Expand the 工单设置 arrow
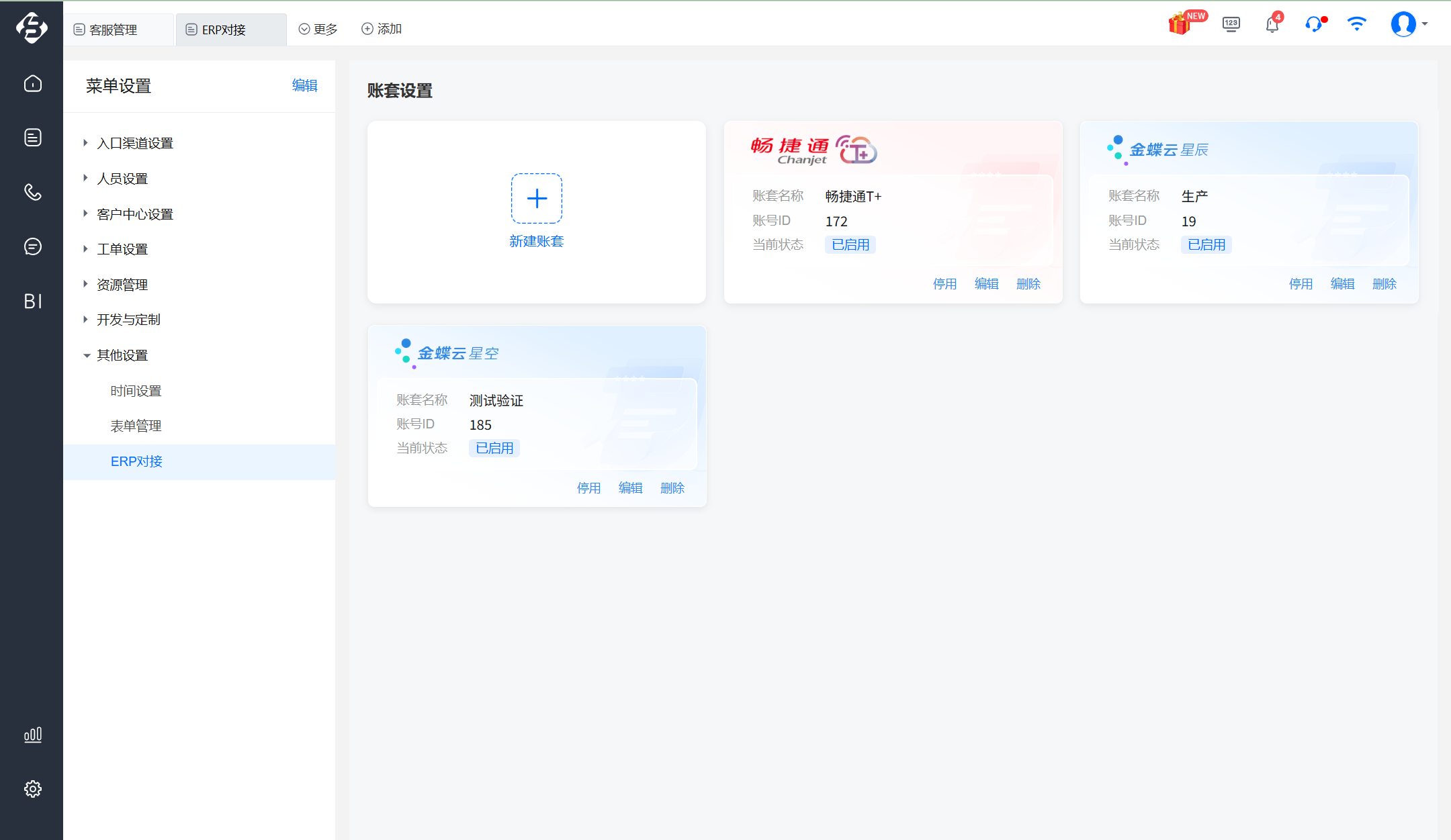Viewport: 1451px width, 840px height. (x=85, y=248)
